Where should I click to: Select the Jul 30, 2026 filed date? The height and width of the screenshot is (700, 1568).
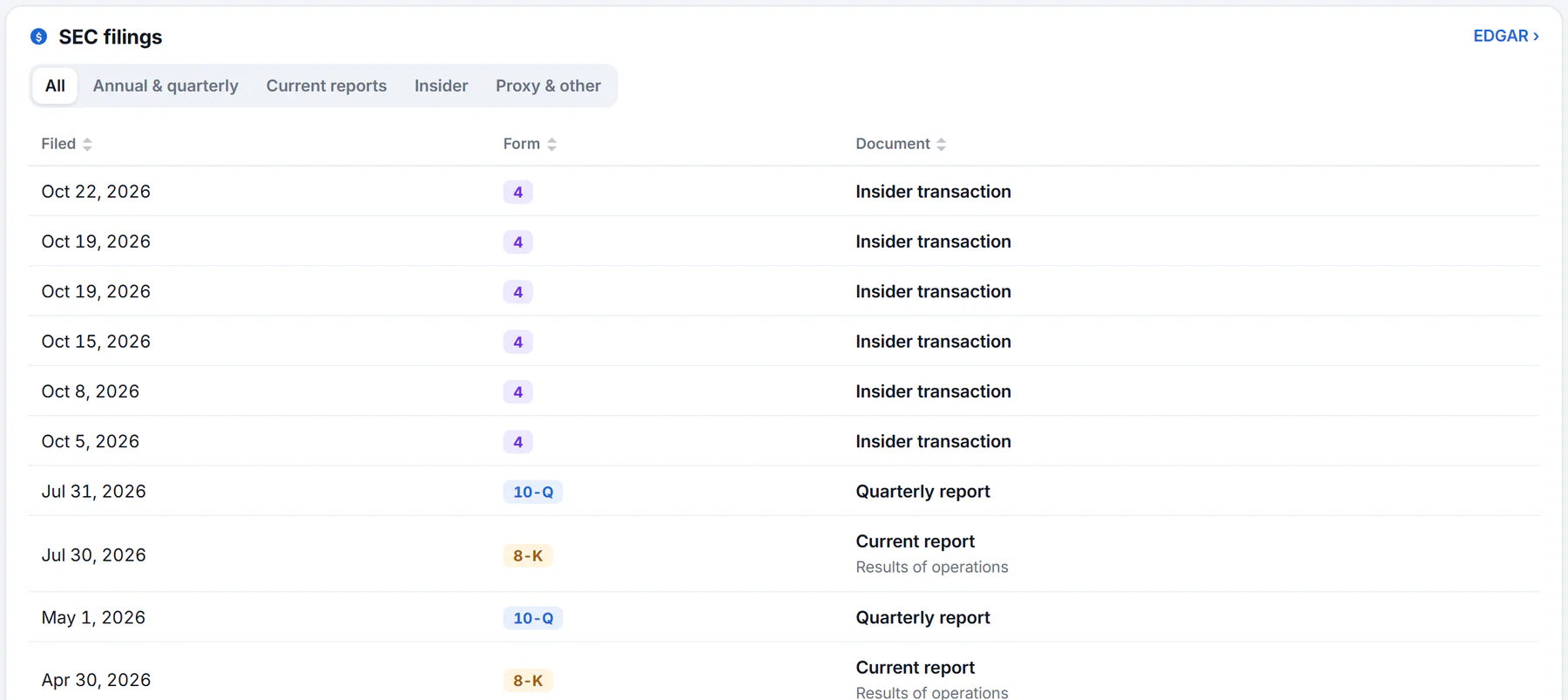93,555
